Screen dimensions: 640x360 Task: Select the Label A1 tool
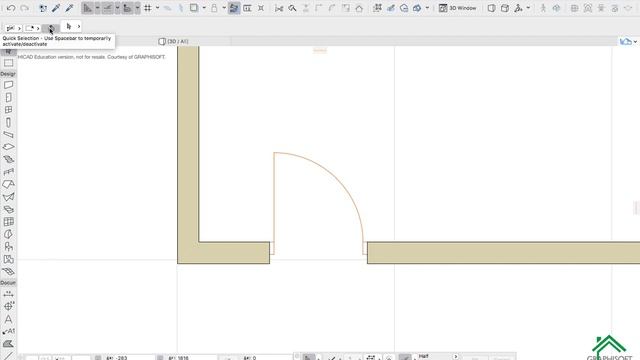[8, 331]
